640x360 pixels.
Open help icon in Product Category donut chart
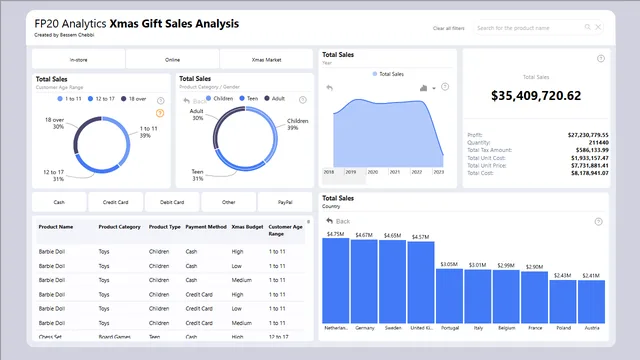pos(303,100)
